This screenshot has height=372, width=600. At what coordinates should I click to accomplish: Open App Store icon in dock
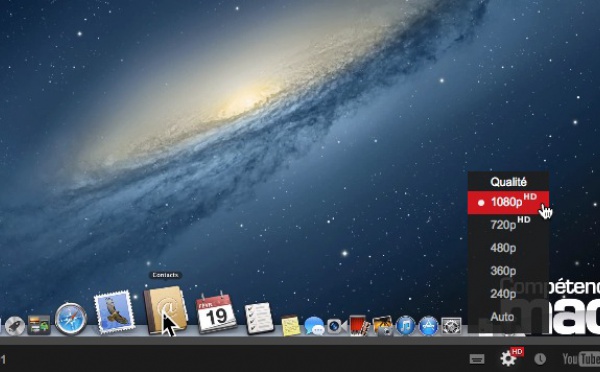(x=428, y=326)
